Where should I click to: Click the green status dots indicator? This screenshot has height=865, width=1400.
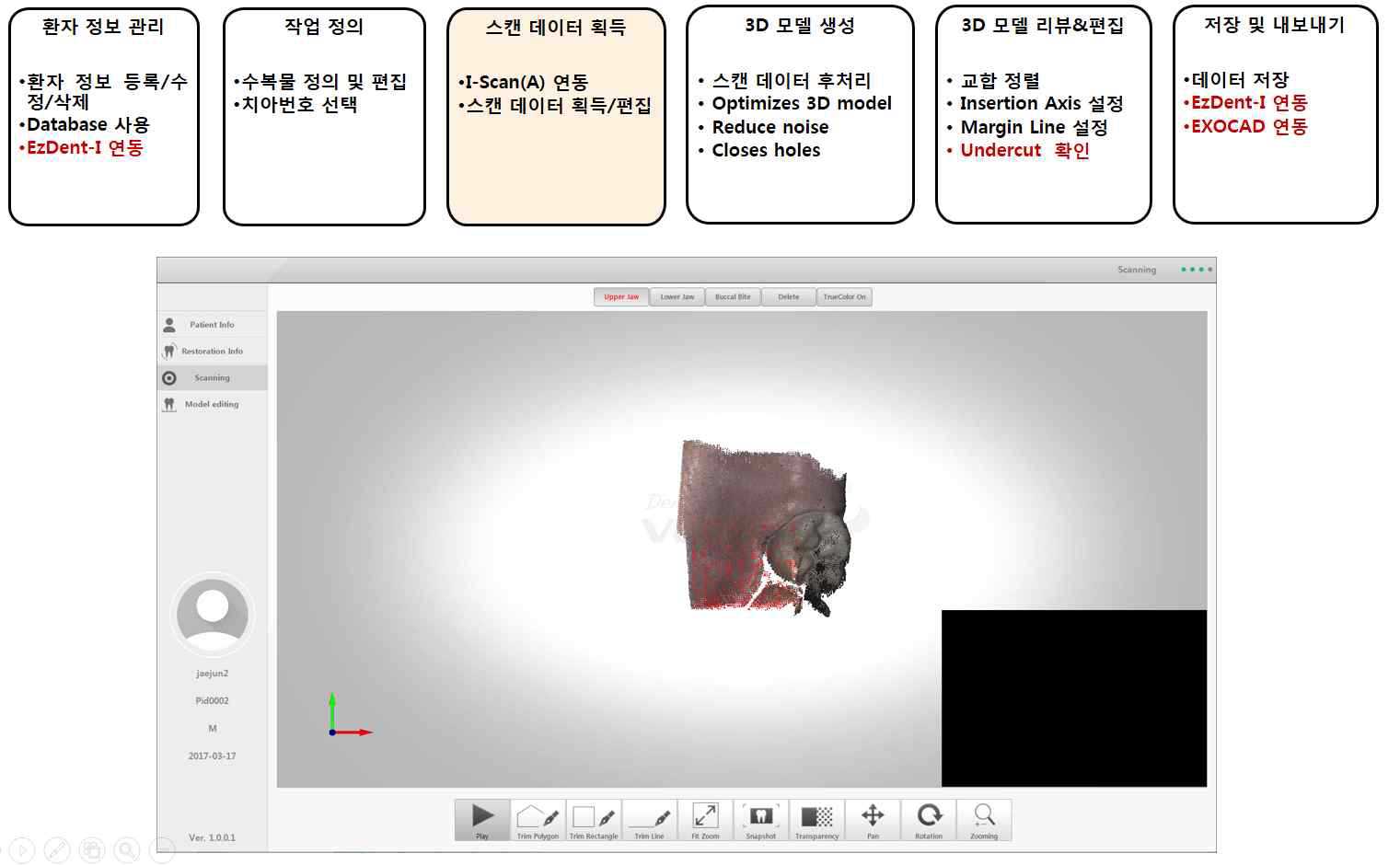pos(1197,270)
